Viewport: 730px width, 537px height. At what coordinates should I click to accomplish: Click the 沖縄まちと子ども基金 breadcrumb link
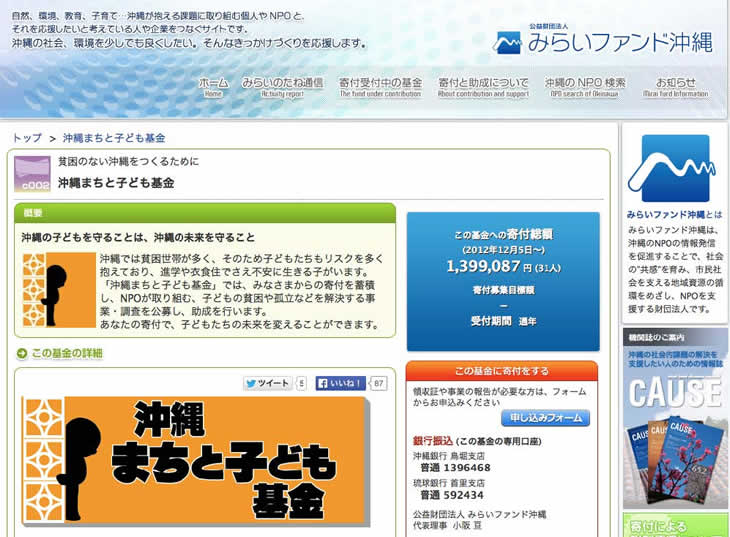click(x=114, y=138)
